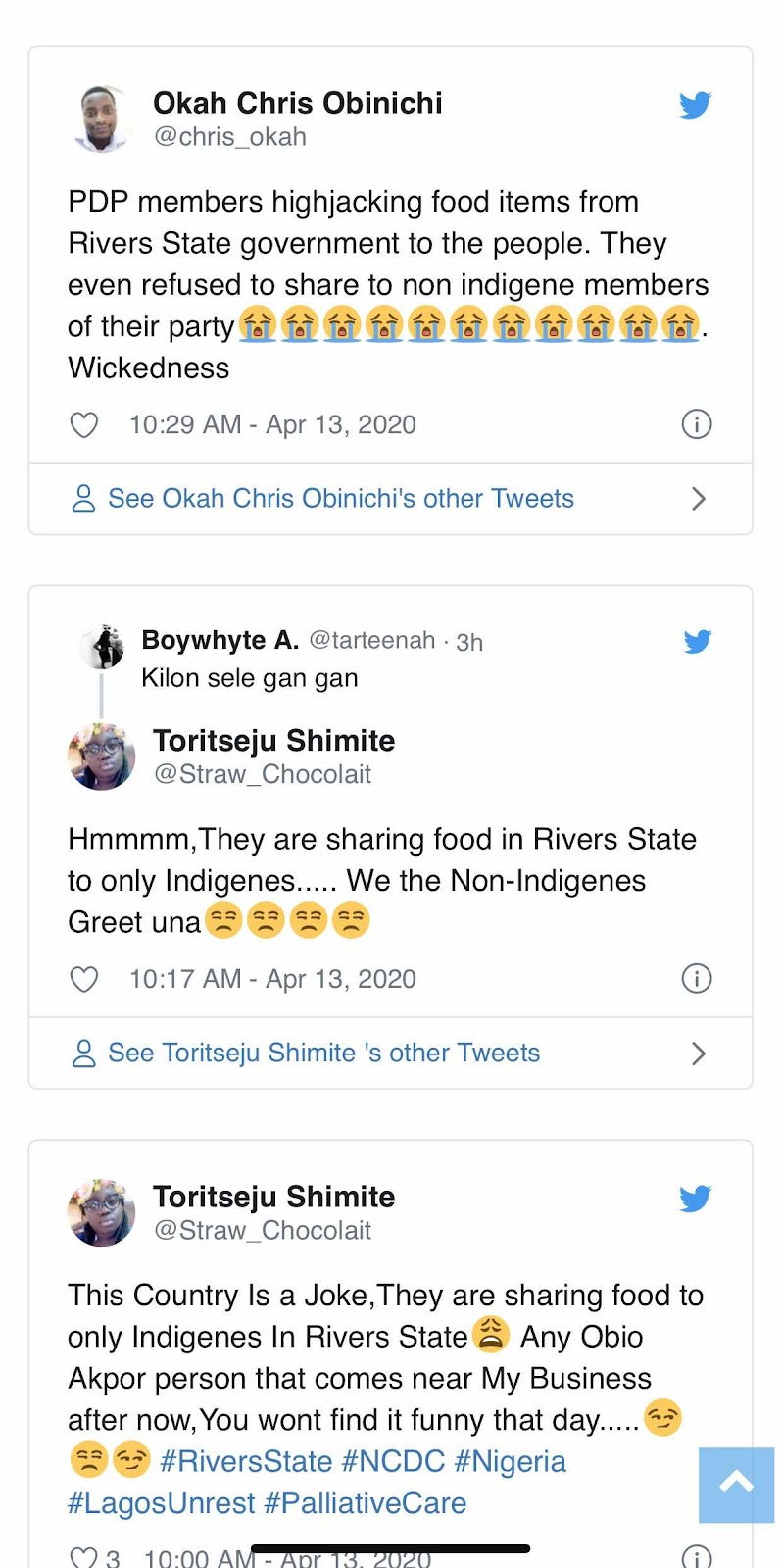See Okah Chris Obinichi's other Tweets
The width and height of the screenshot is (782, 1568).
pyautogui.click(x=340, y=499)
